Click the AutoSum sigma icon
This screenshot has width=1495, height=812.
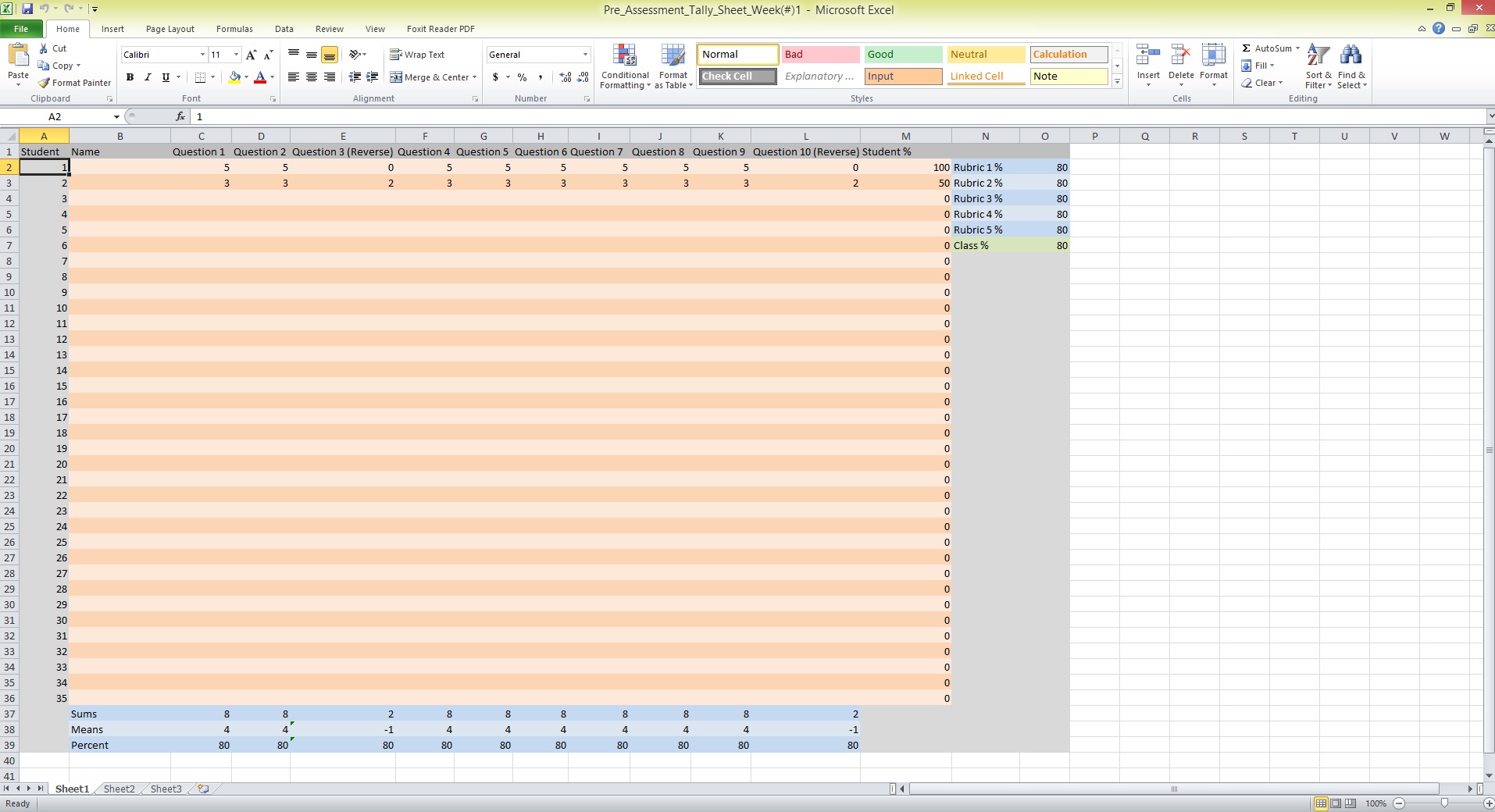pyautogui.click(x=1247, y=48)
